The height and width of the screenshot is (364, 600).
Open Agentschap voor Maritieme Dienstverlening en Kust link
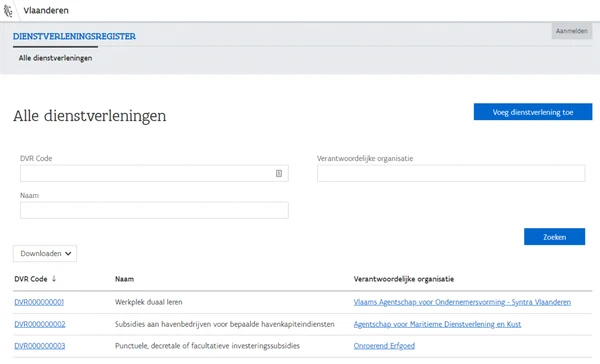click(437, 324)
